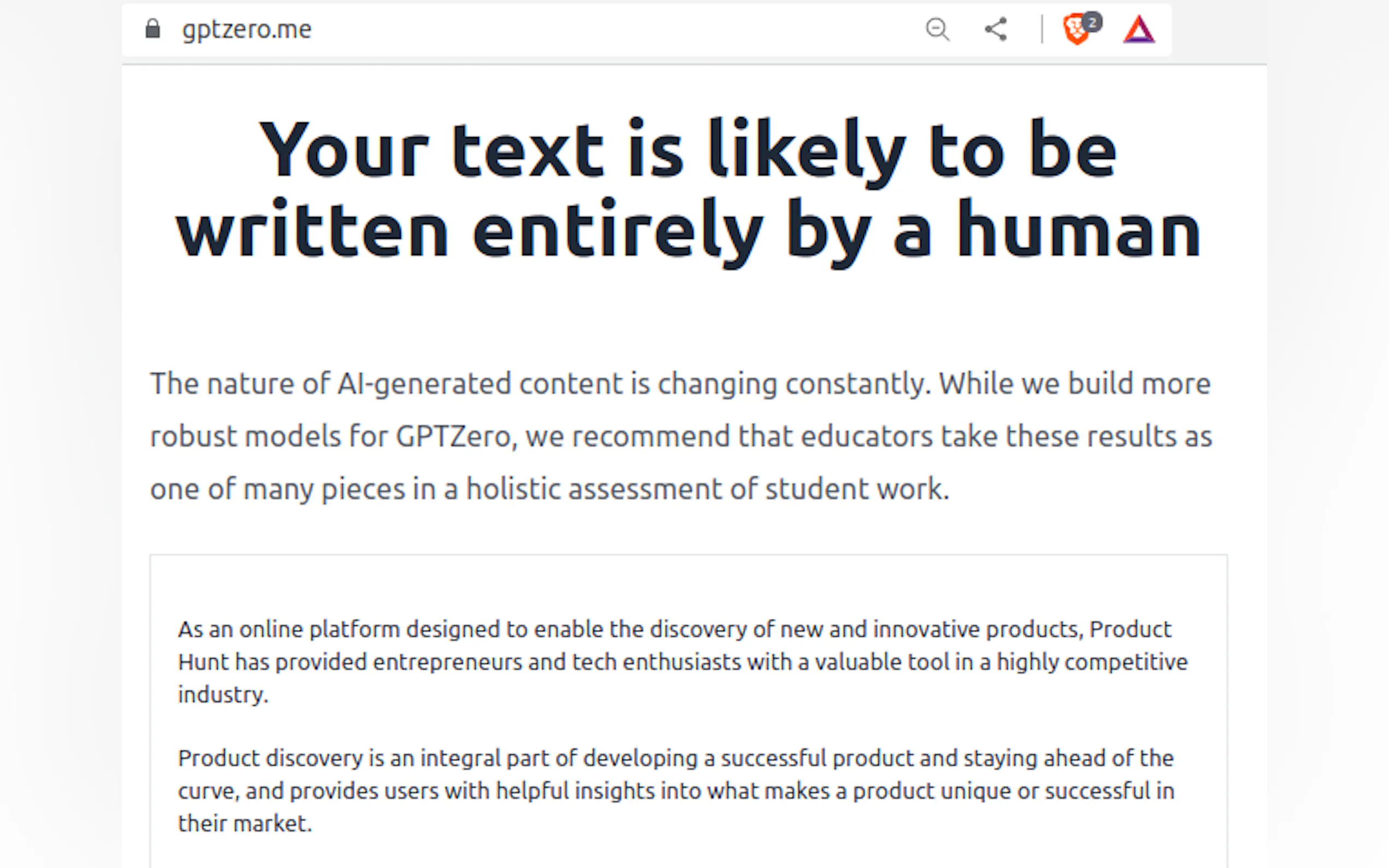Click the blocked-count badge on Shields icon
The height and width of the screenshot is (868, 1389).
point(1092,22)
